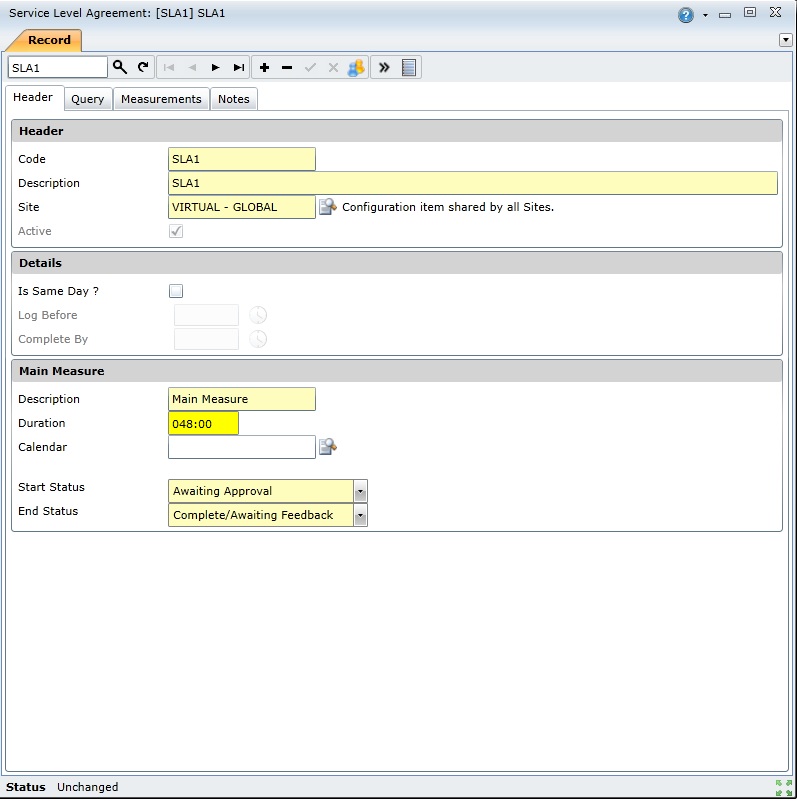
Task: Open the blue help question icon
Action: pyautogui.click(x=686, y=15)
